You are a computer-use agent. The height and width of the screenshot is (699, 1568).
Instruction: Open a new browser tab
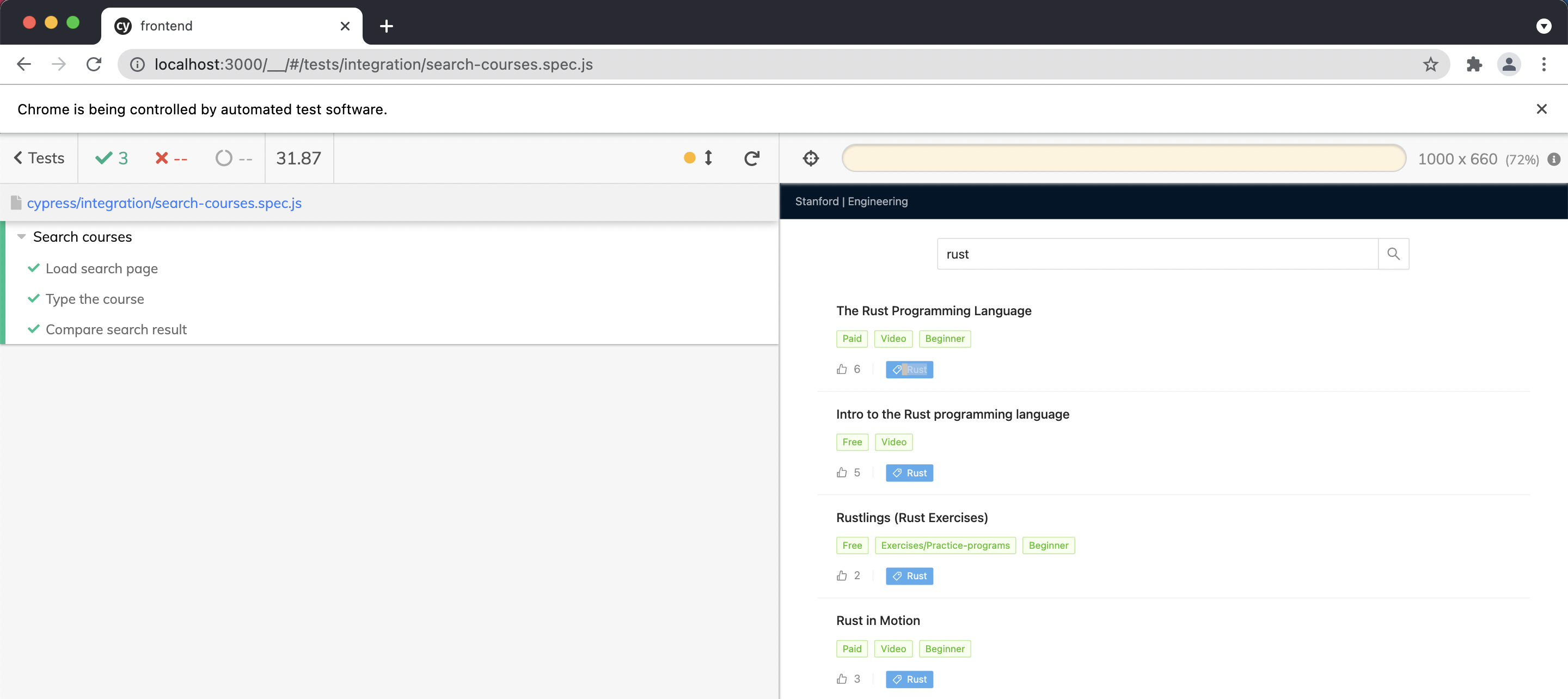(x=386, y=26)
